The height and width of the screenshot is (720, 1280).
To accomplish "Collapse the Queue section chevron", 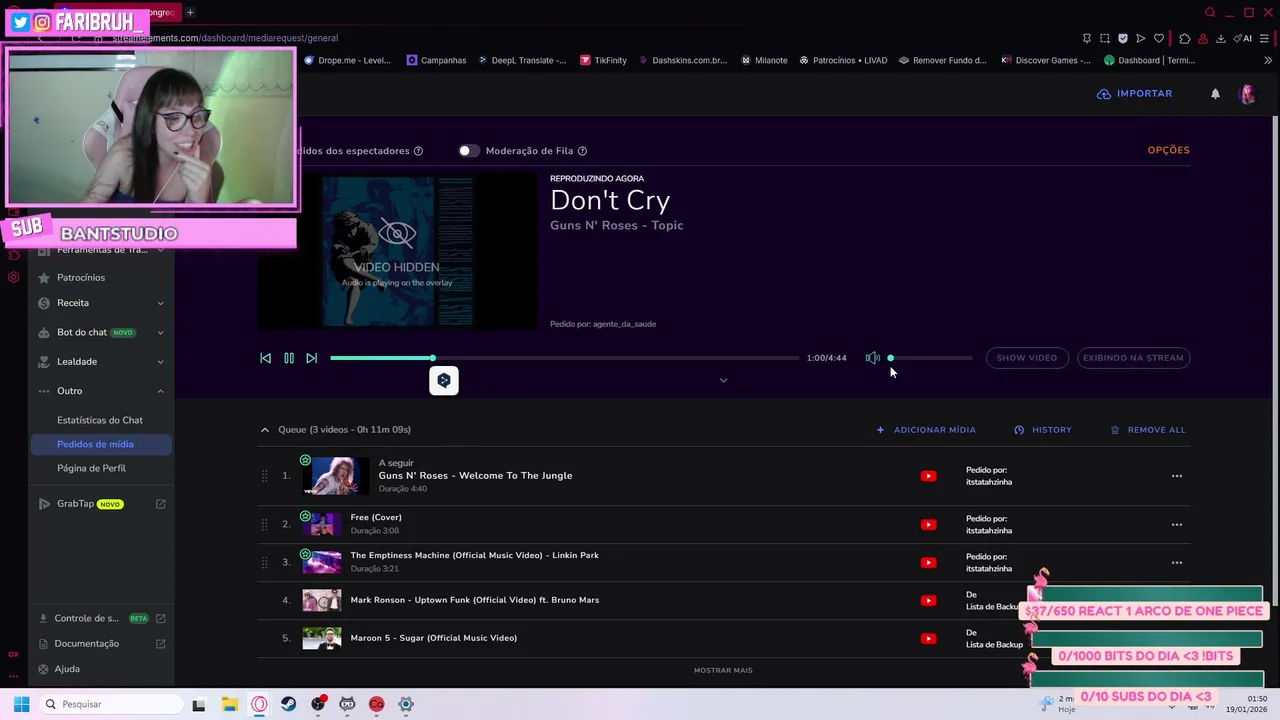I will (264, 430).
